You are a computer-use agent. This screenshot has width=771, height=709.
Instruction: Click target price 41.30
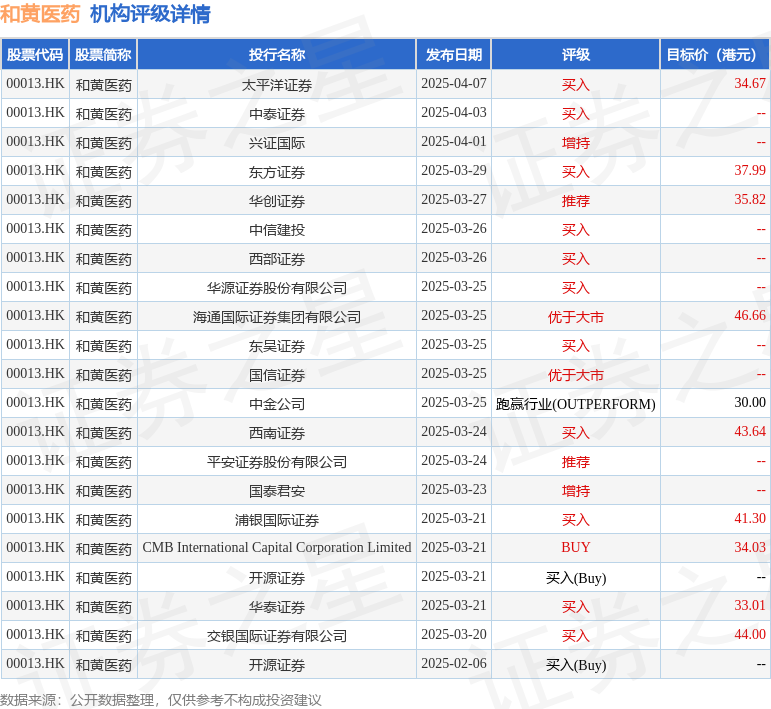coord(750,519)
